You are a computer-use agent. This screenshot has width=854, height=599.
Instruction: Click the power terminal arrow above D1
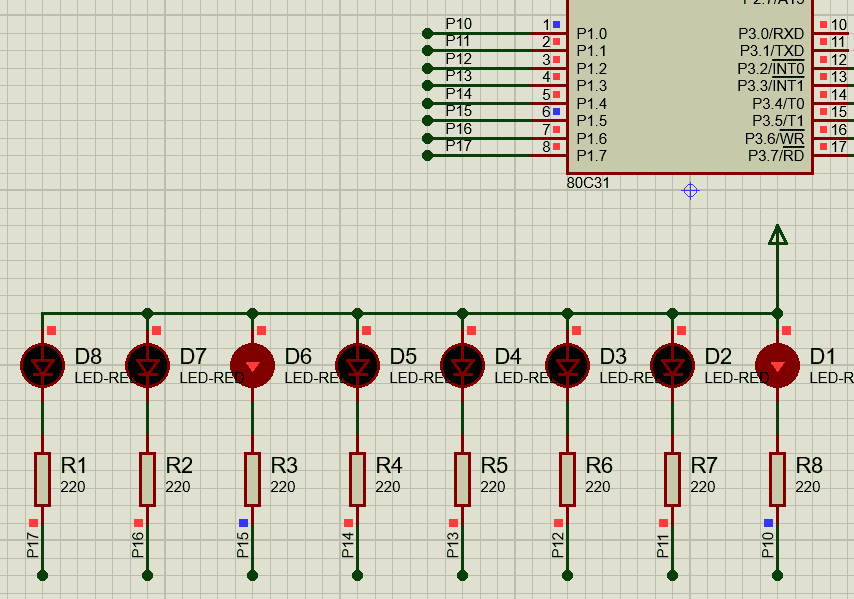777,235
